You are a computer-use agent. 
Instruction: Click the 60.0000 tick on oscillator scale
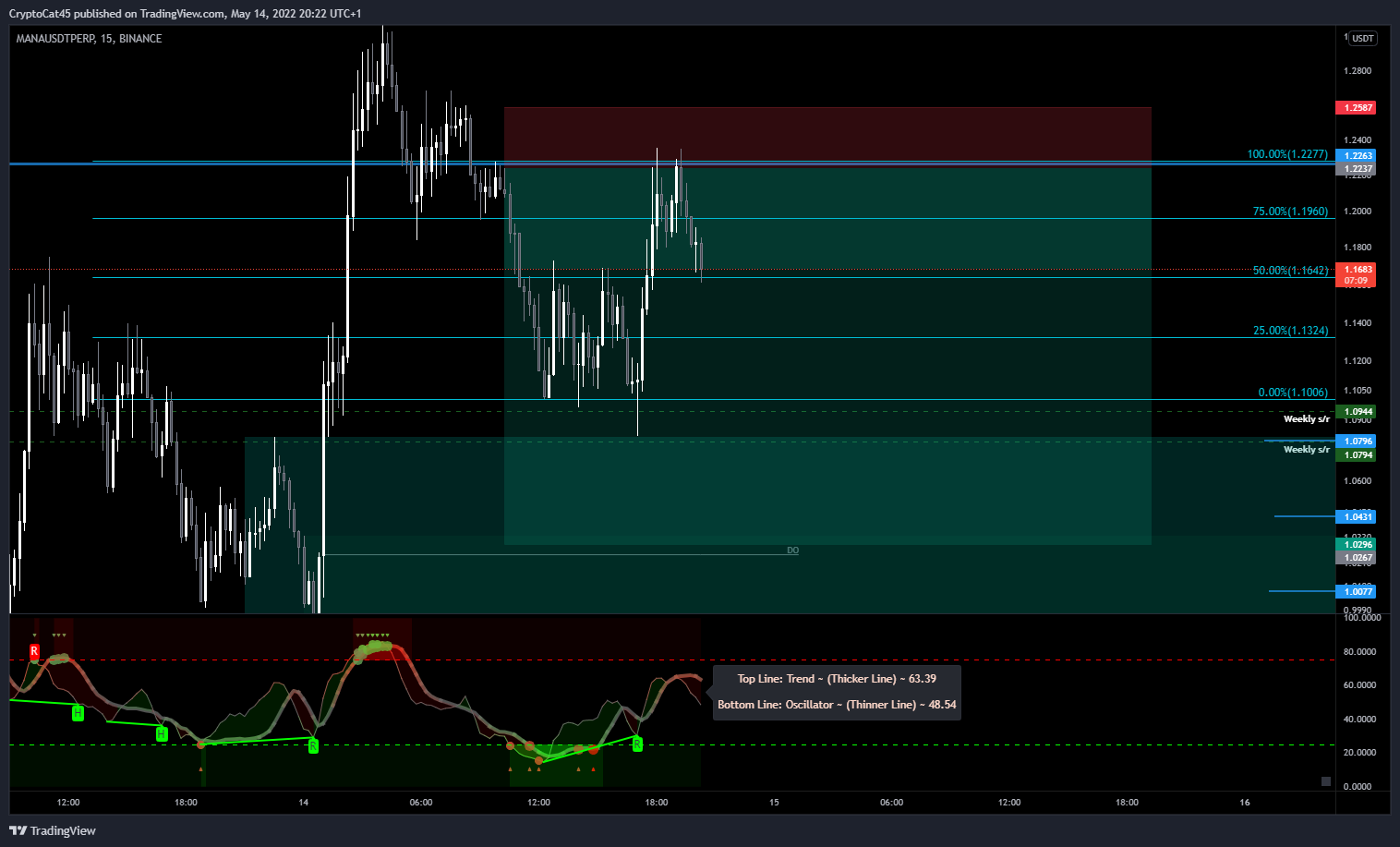(1359, 685)
